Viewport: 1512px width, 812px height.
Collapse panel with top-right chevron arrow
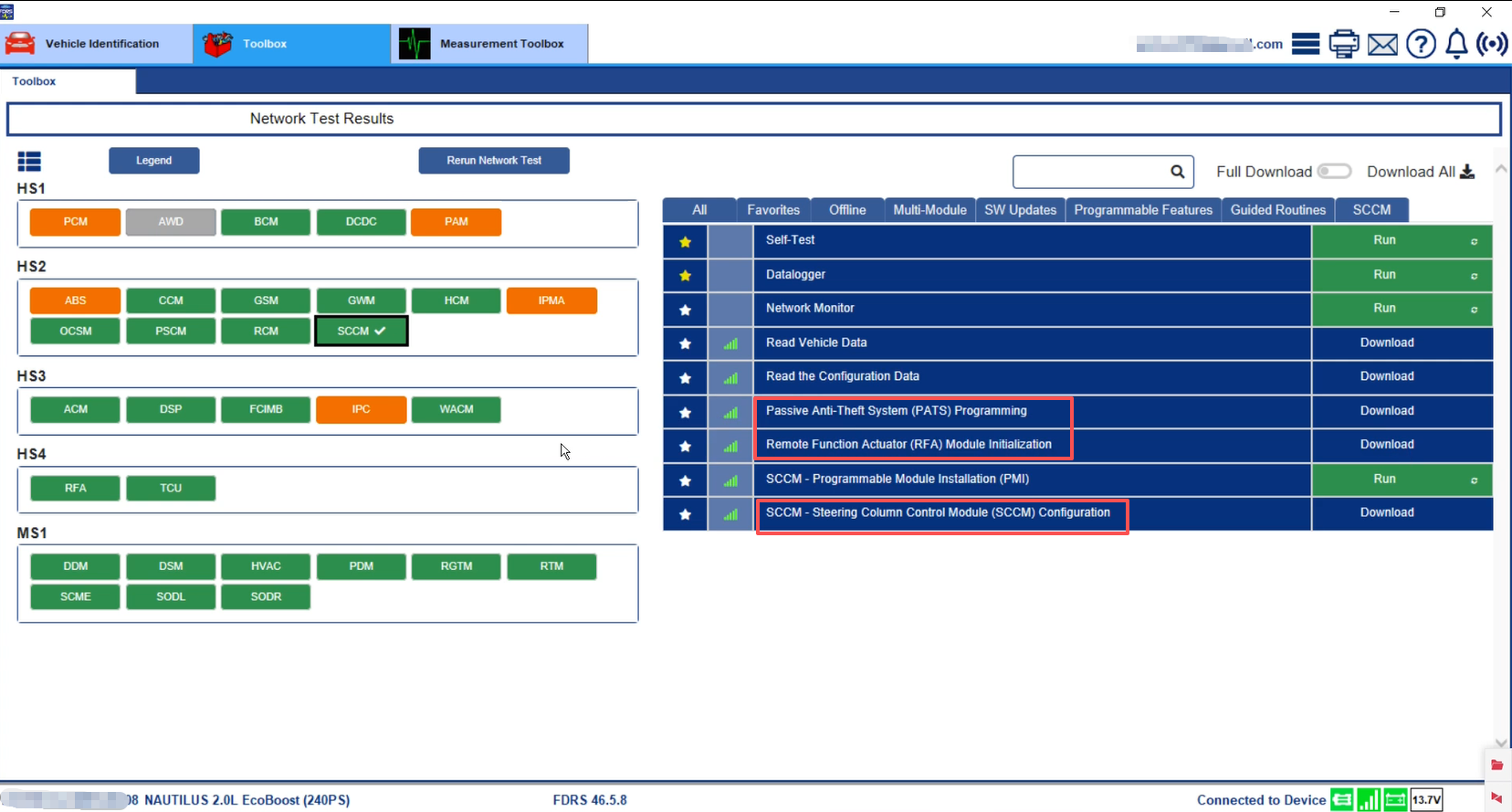pyautogui.click(x=1500, y=170)
